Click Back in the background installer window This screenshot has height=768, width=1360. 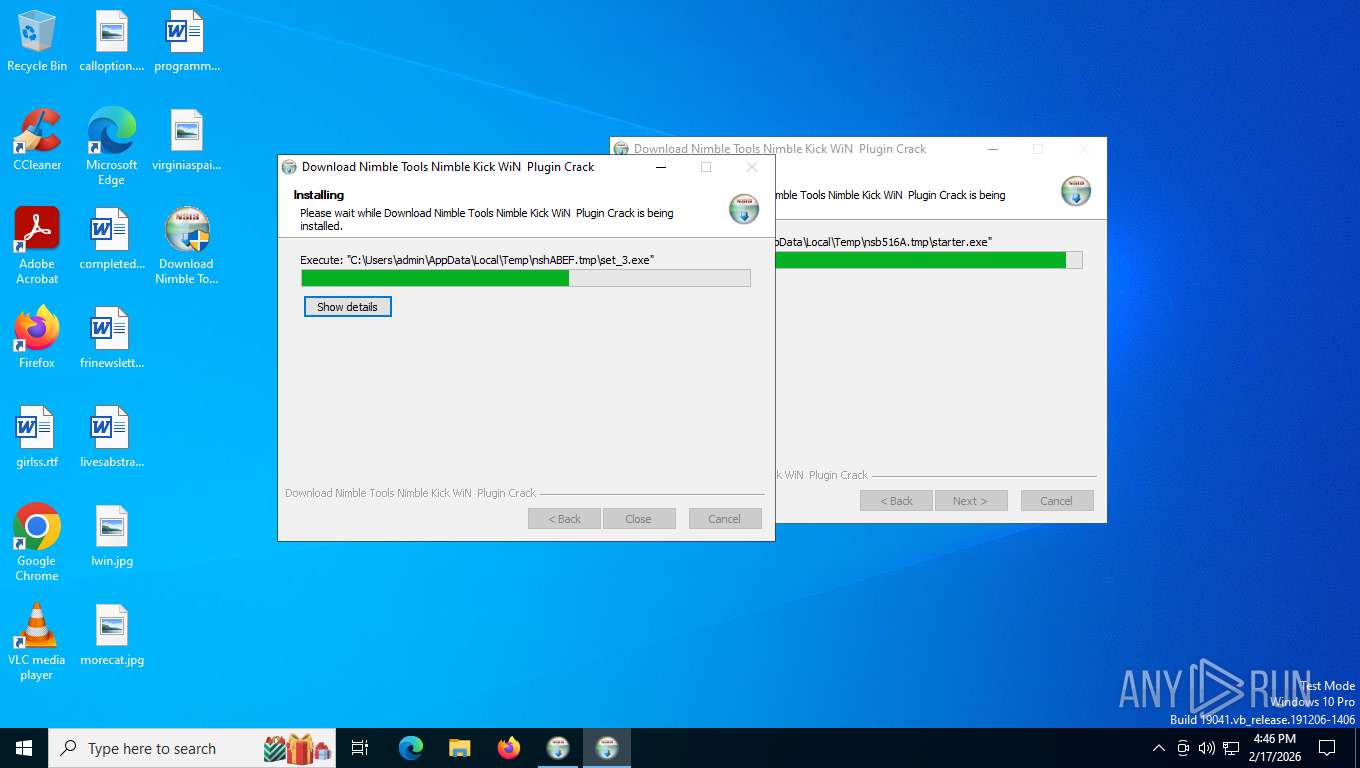coord(896,501)
